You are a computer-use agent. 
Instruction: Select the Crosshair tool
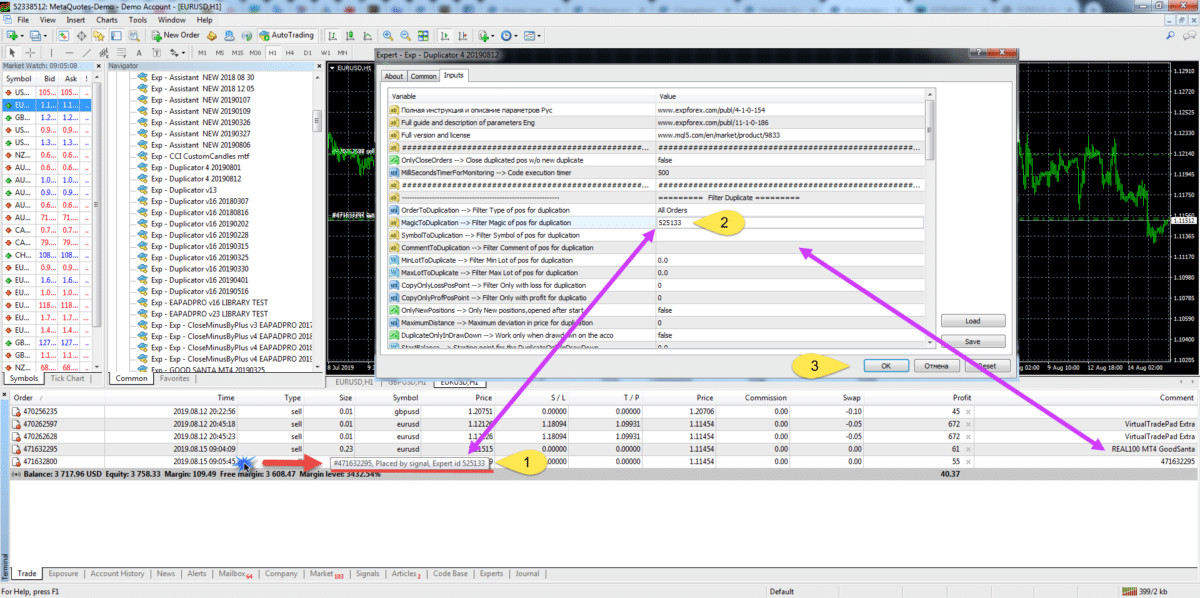[30, 52]
